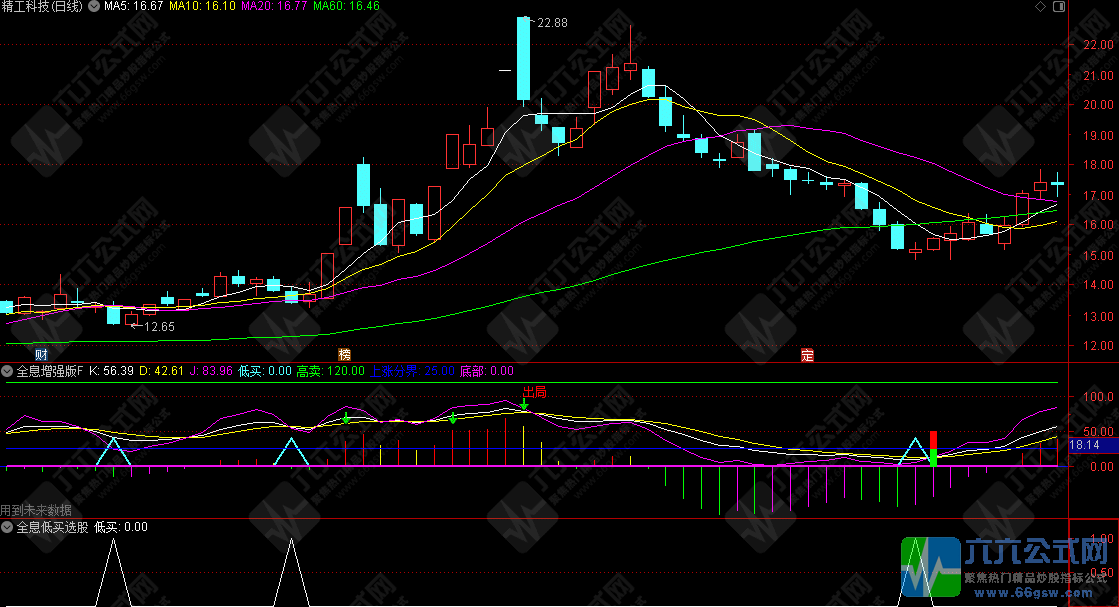Screen dimensions: 1119x607
Task: Click the 定 info marker icon
Action: [807, 355]
